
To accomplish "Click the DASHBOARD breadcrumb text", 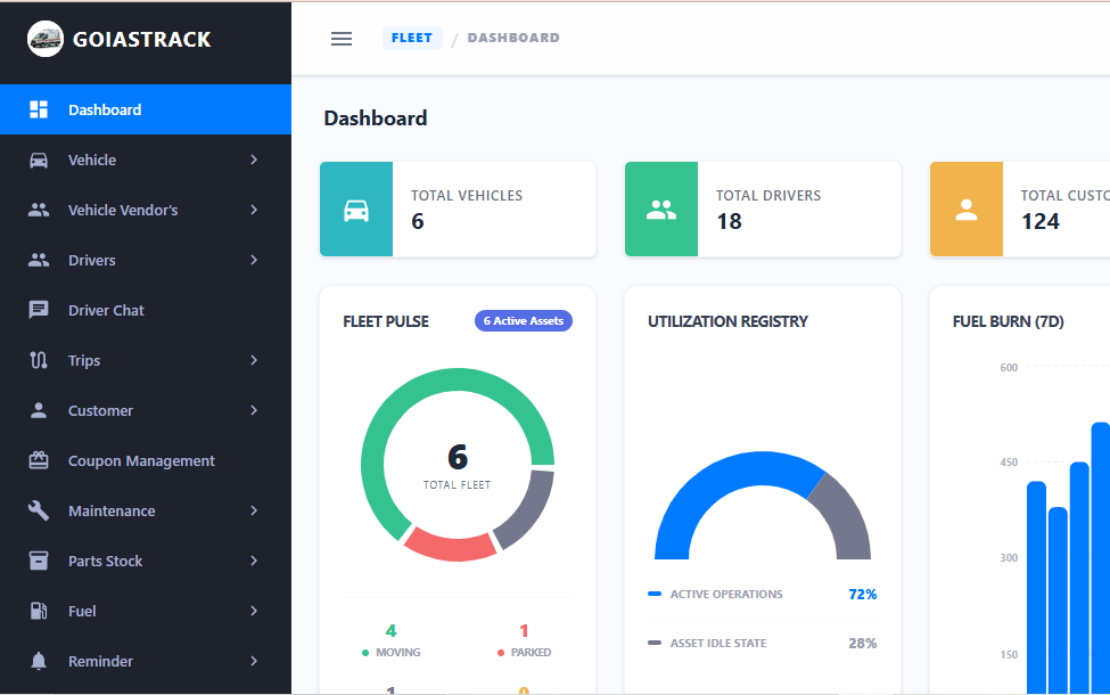I will [513, 38].
